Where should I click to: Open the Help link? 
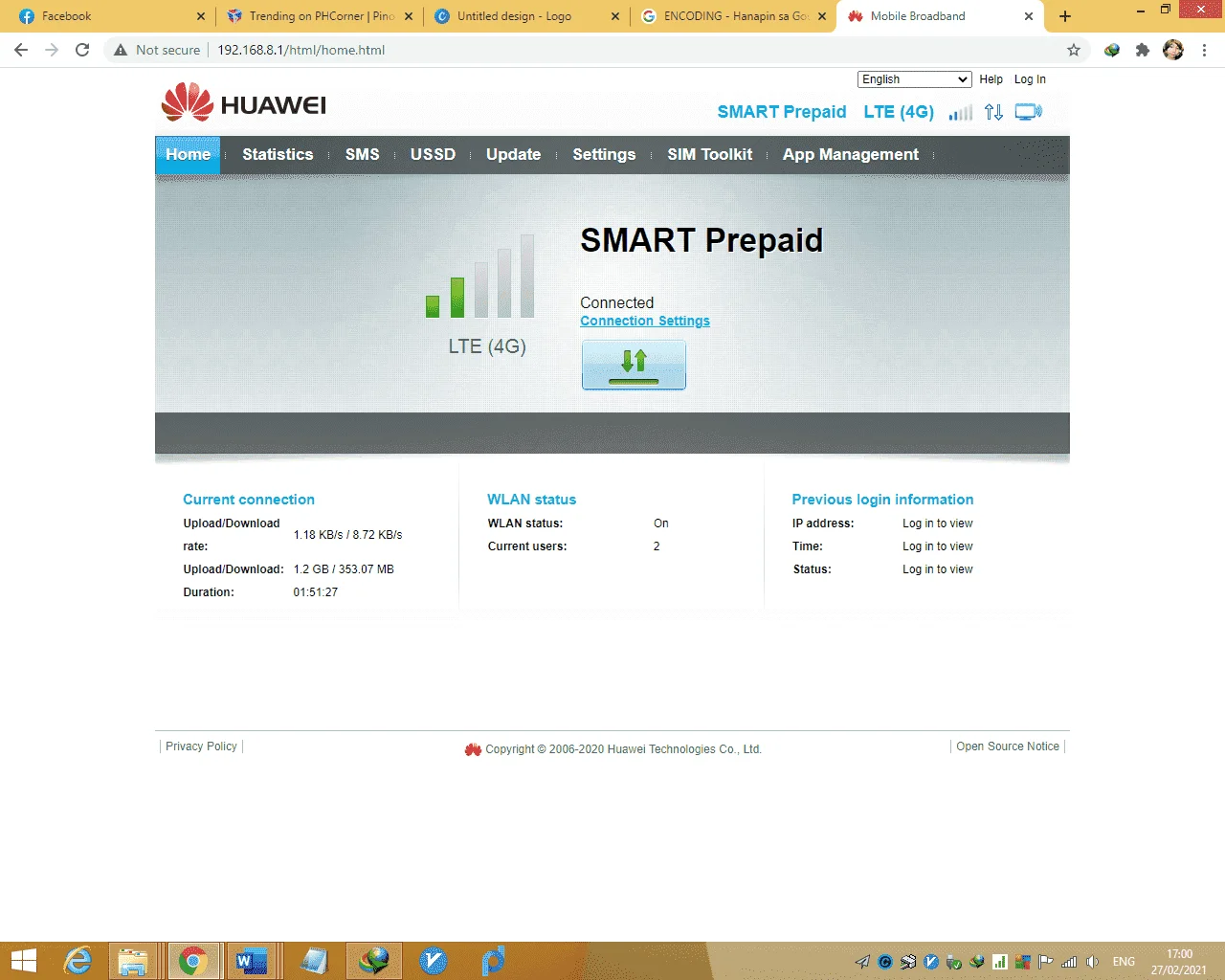click(991, 79)
